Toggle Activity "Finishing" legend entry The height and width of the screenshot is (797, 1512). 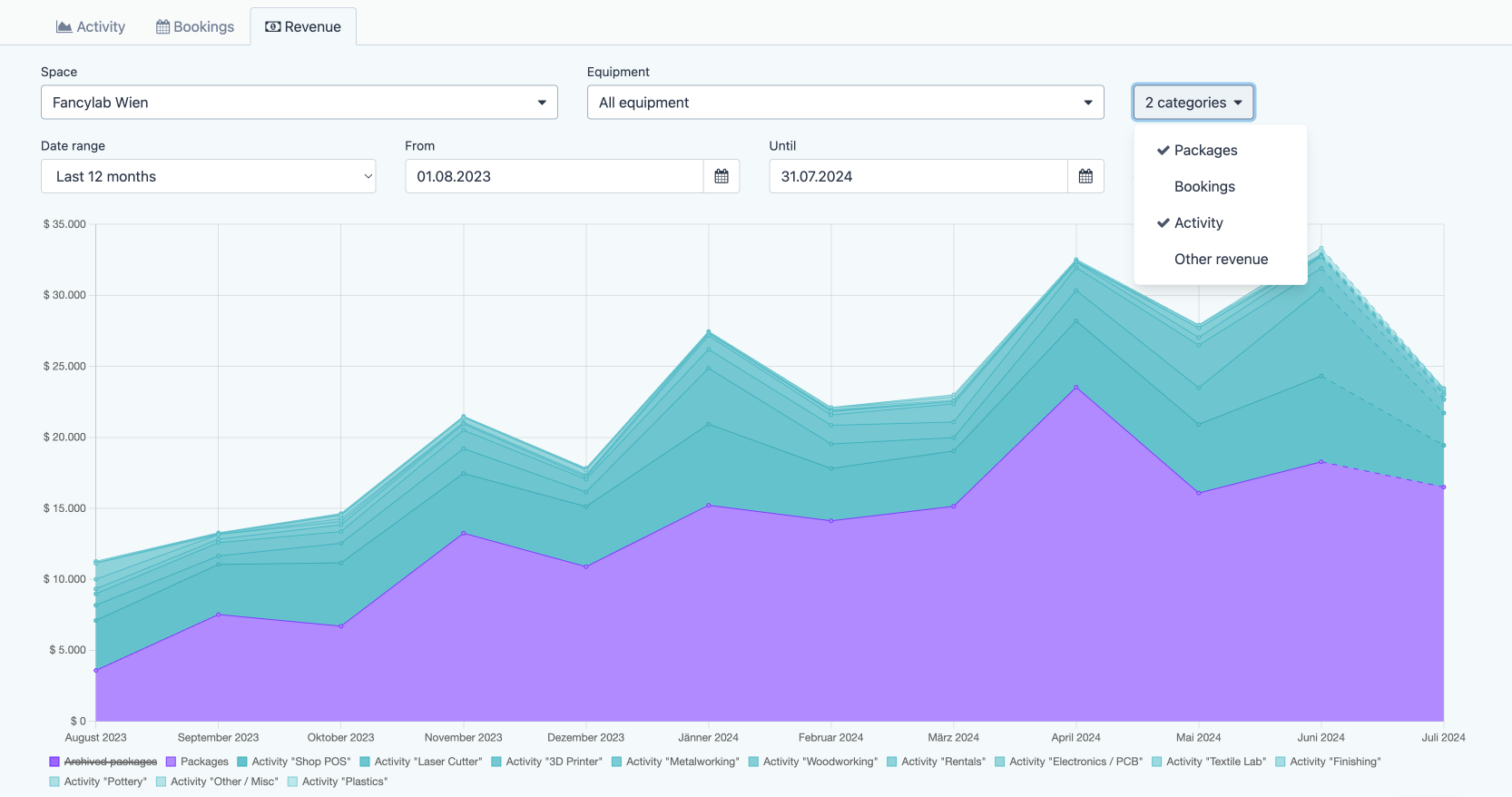pos(1328,762)
